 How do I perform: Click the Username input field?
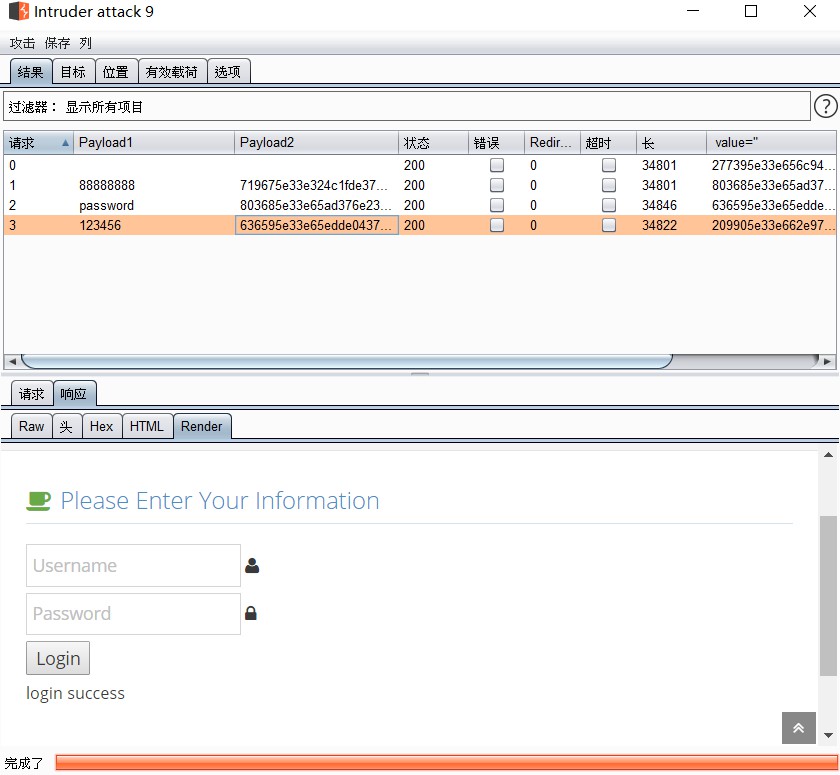[133, 566]
